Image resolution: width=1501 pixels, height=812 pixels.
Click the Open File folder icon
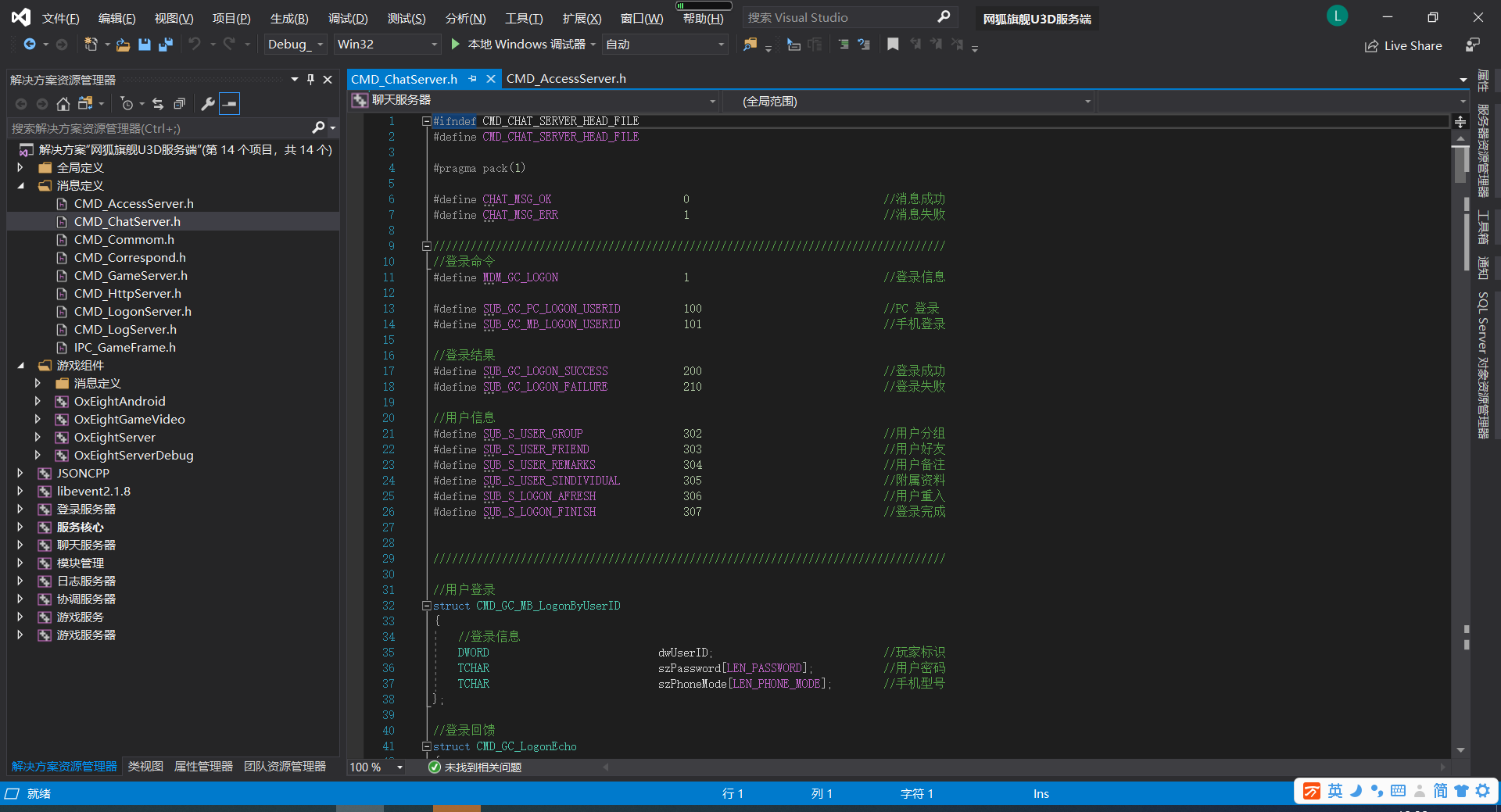coord(123,45)
